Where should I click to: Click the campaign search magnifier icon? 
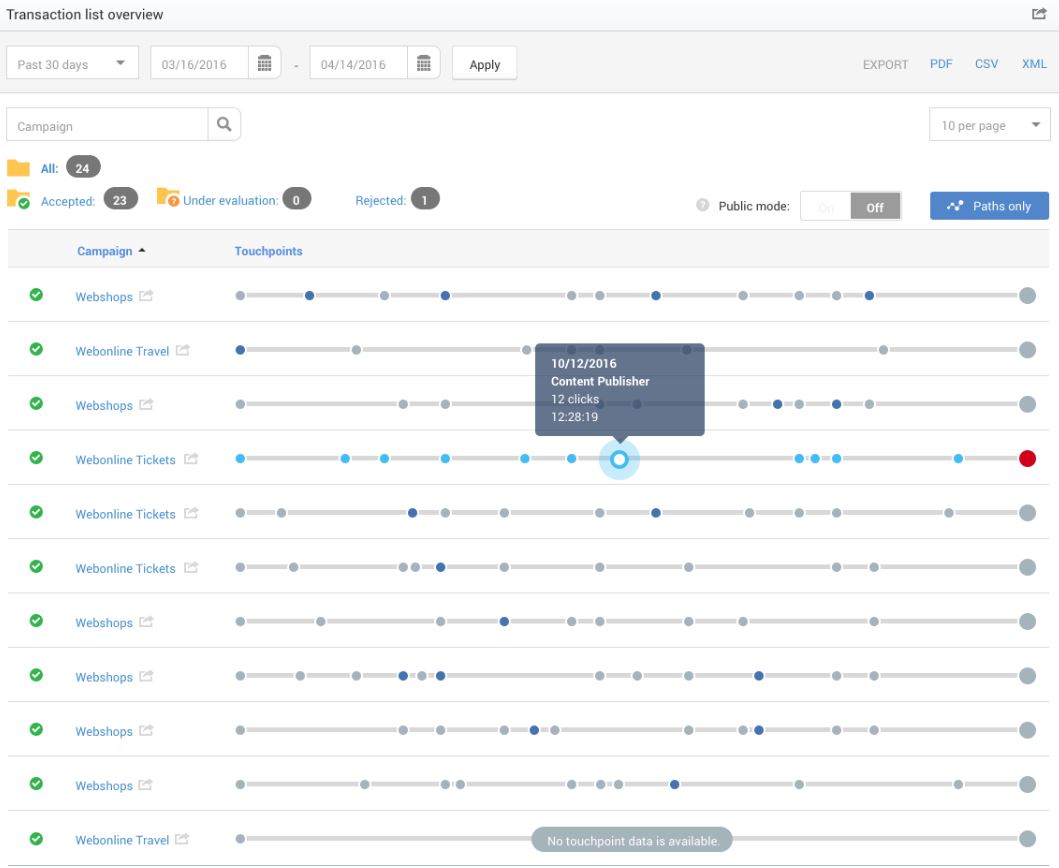coord(224,126)
